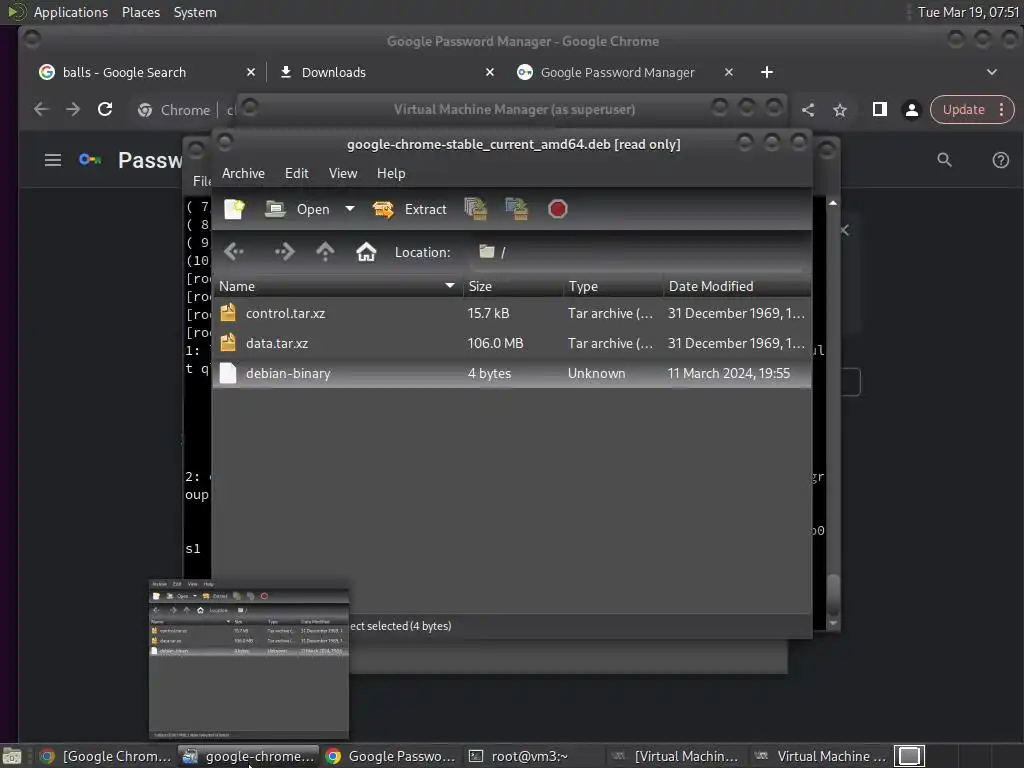Image resolution: width=1024 pixels, height=768 pixels.
Task: Switch to the Downloads tab in Chrome
Action: (385, 72)
